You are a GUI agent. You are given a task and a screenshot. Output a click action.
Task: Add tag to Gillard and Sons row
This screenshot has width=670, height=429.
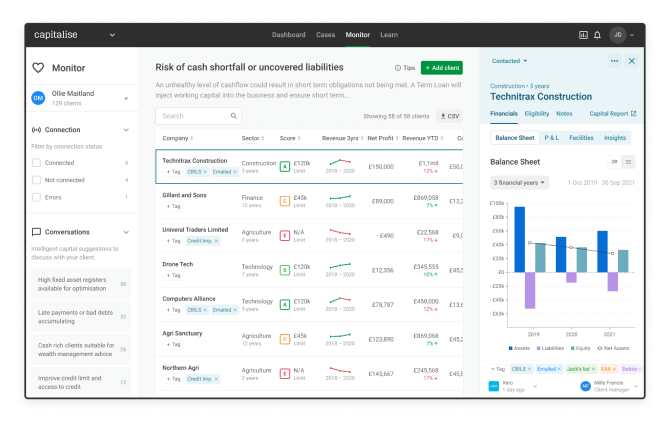pos(173,206)
